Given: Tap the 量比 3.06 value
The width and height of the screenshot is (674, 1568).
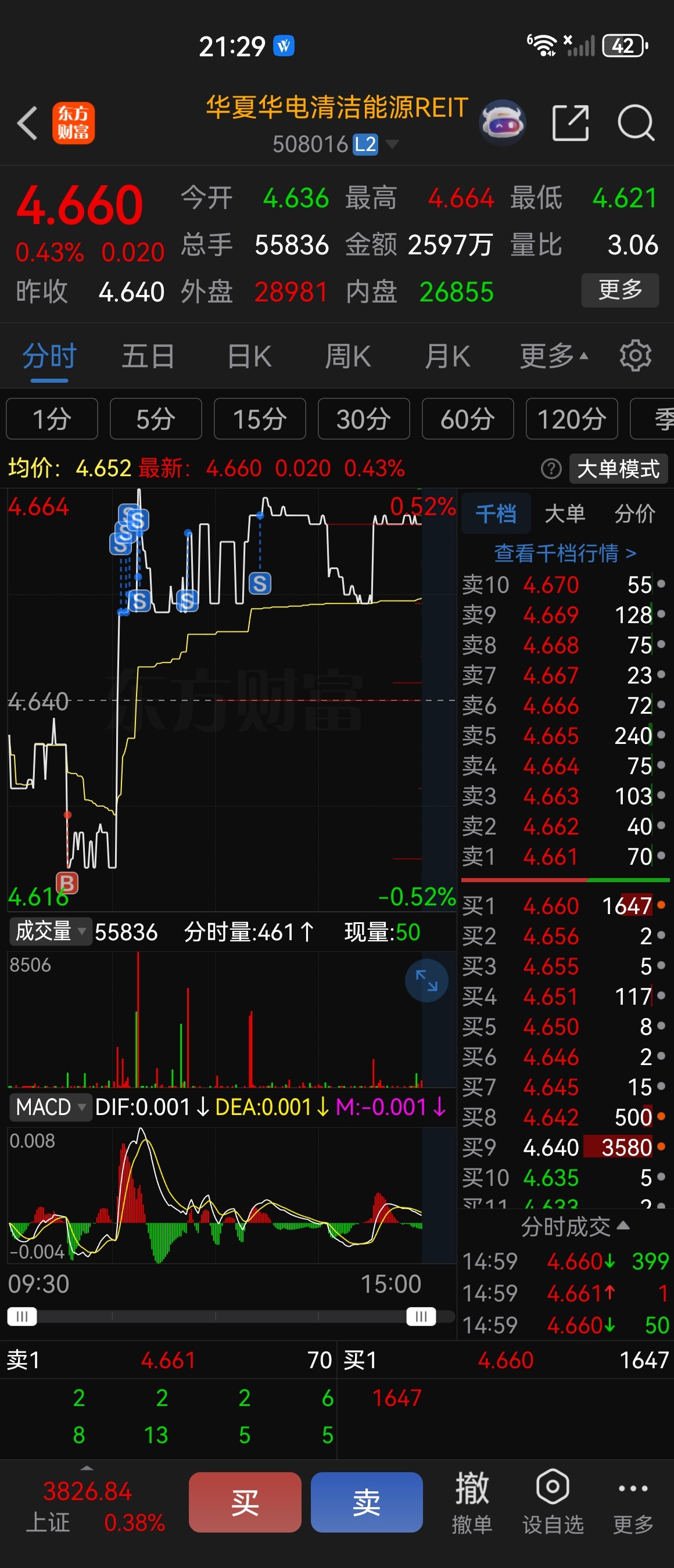Looking at the screenshot, I should pos(633,244).
